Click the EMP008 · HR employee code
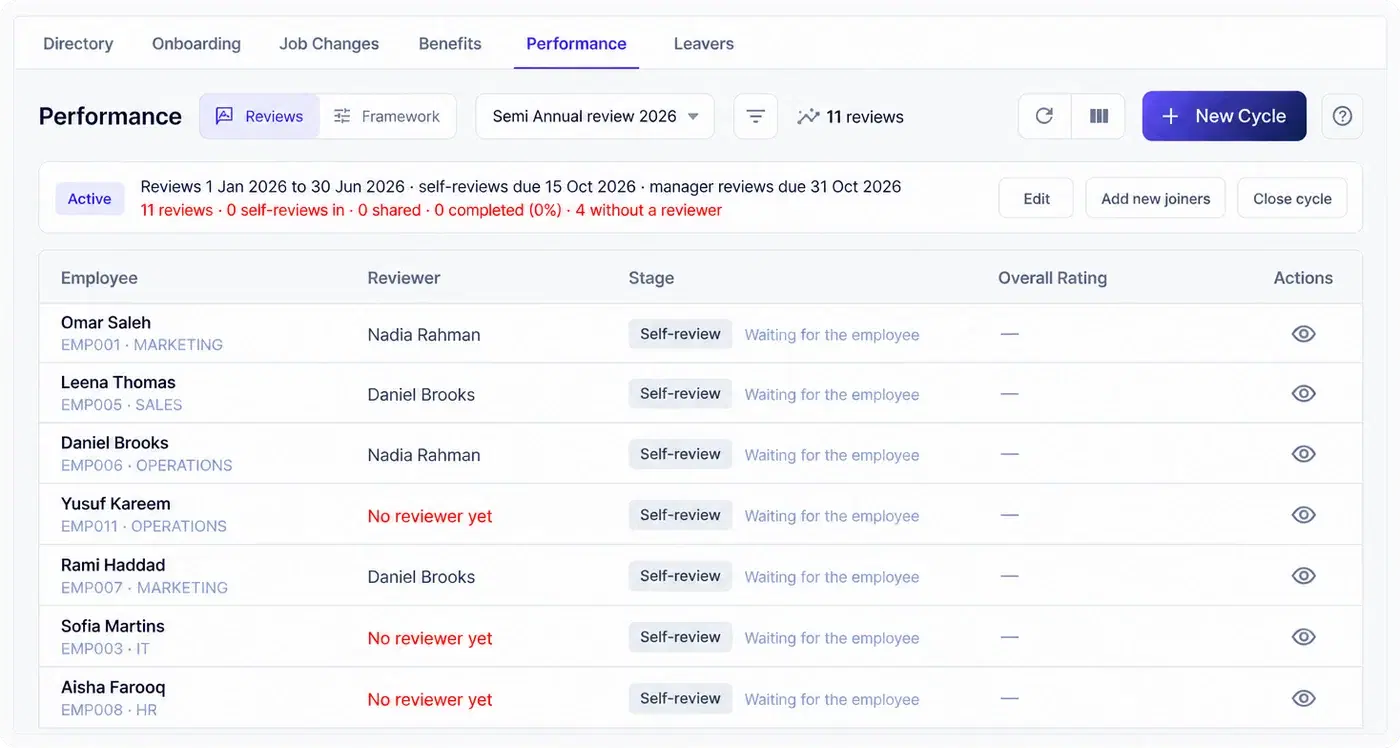Viewport: 1400px width, 748px height. 109,710
